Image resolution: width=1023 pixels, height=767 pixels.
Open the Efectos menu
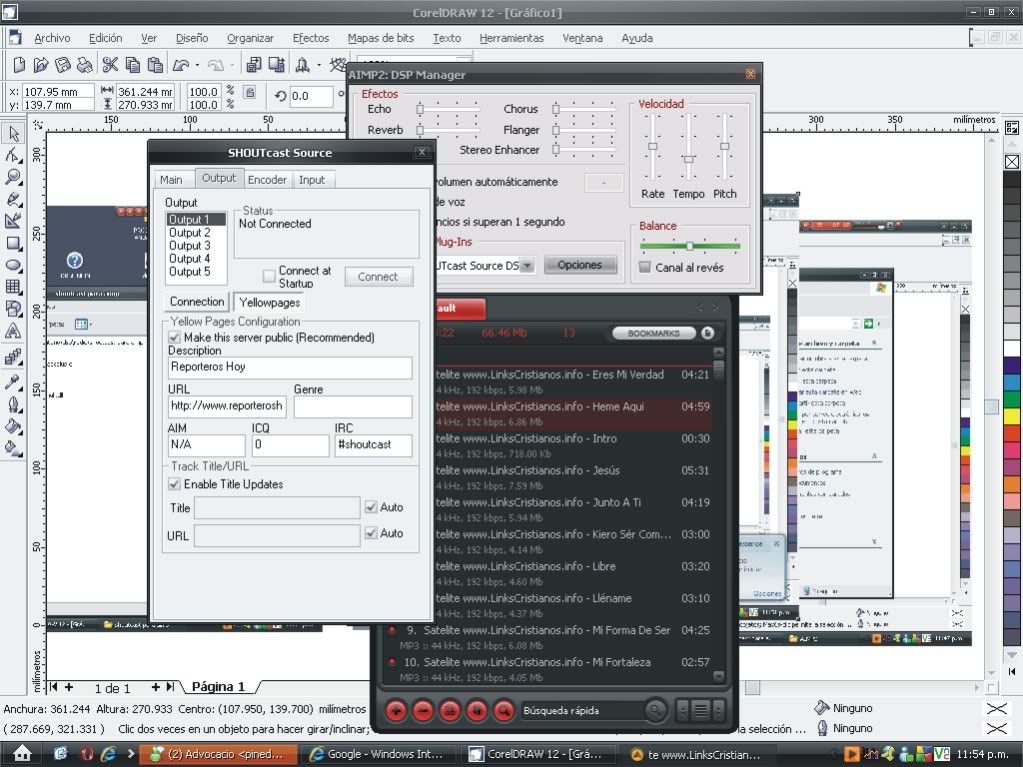tap(311, 38)
